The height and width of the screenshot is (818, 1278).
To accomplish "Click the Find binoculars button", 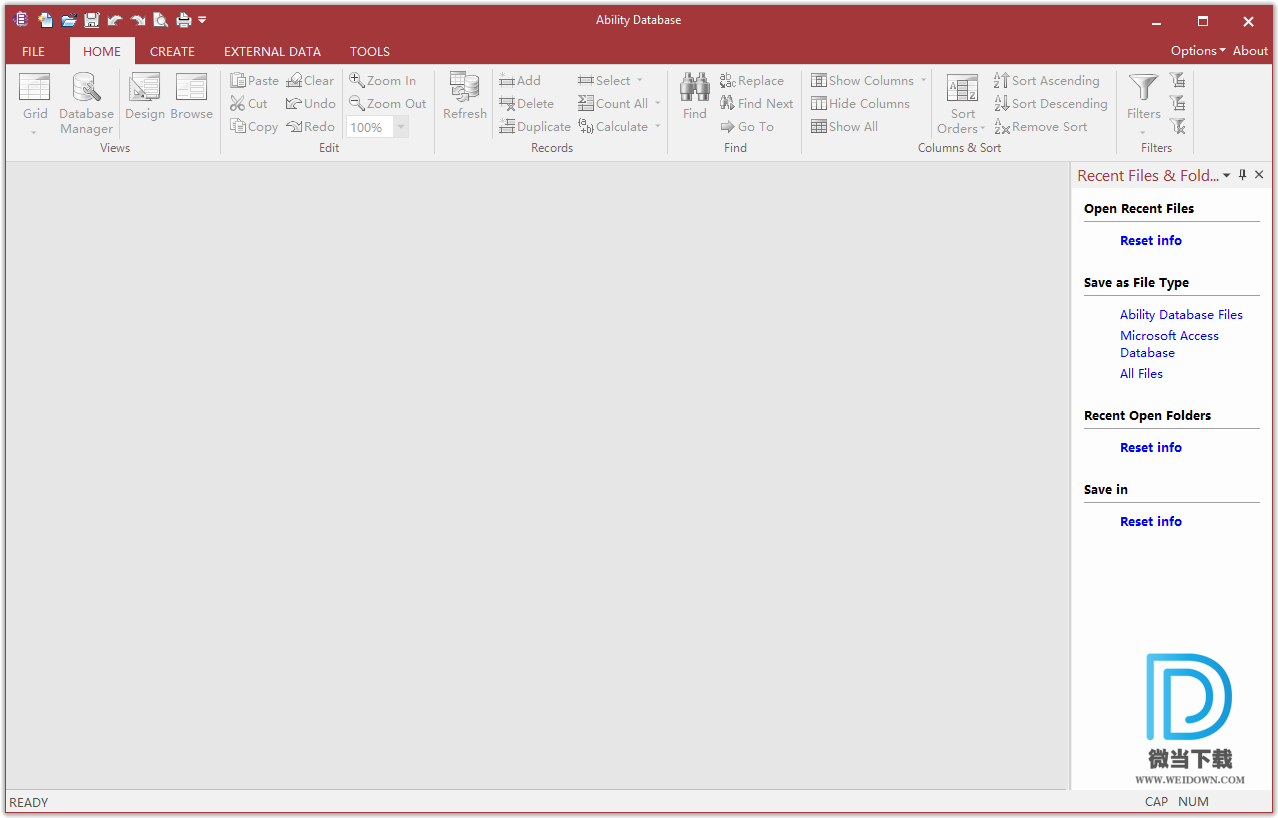I will click(x=695, y=97).
